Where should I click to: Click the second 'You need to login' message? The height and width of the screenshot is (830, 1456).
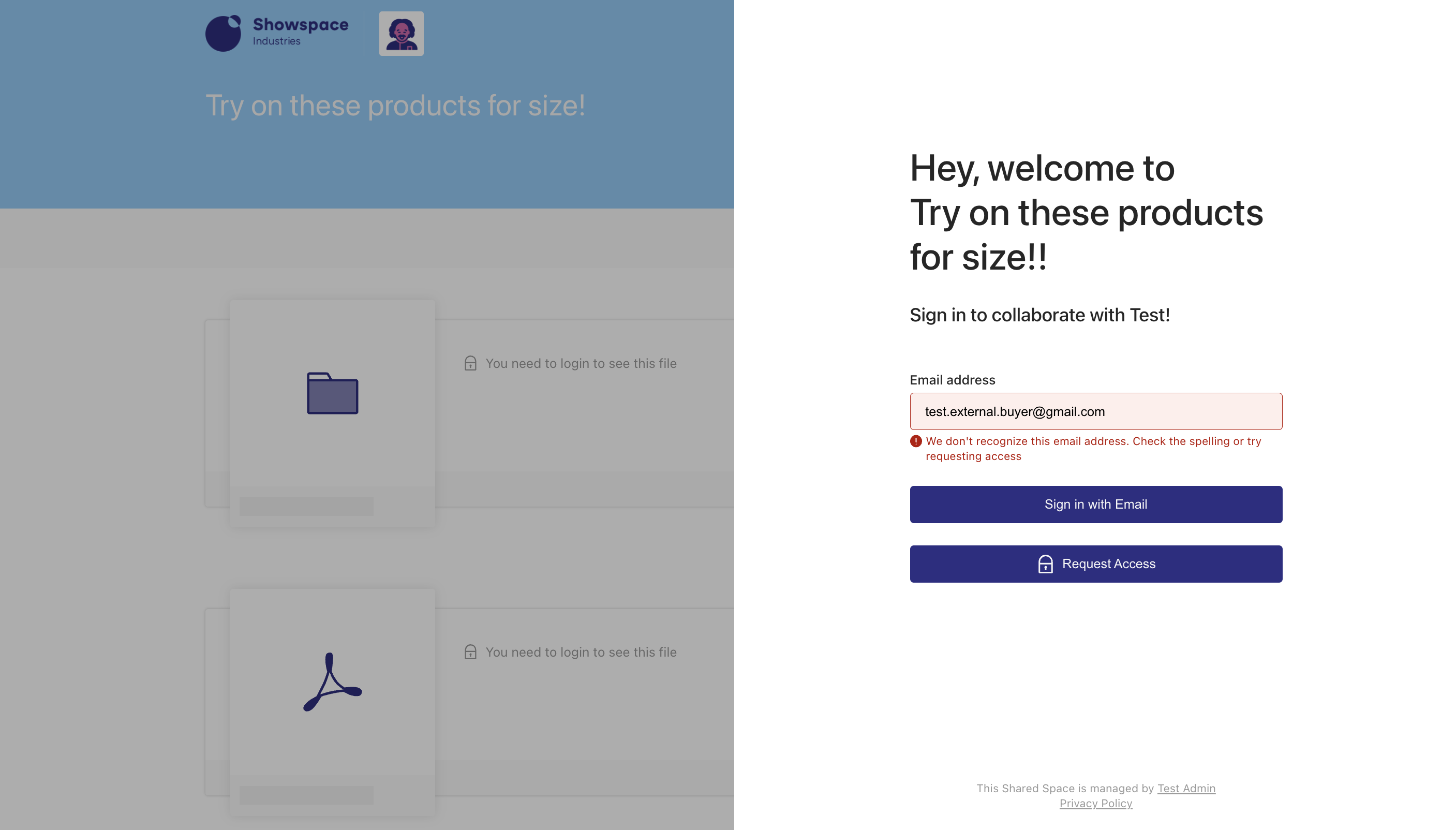click(581, 652)
